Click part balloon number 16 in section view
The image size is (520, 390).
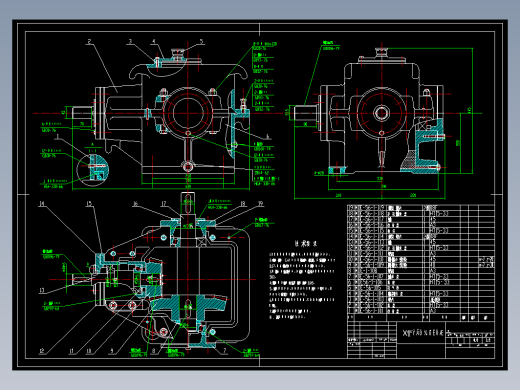[x=135, y=204]
